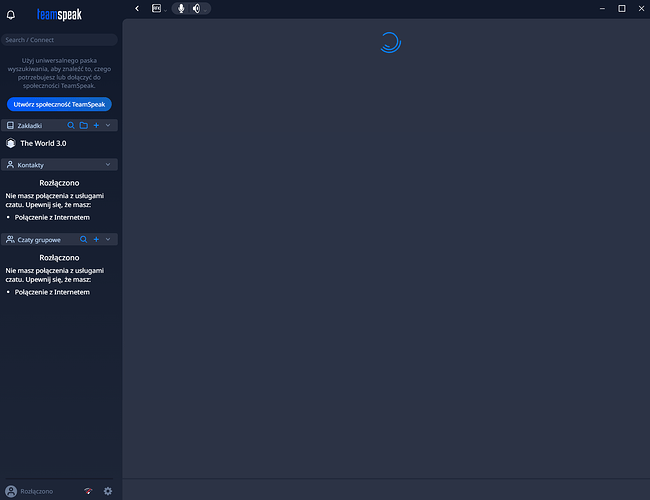Focus the Search / Connect field

(59, 40)
